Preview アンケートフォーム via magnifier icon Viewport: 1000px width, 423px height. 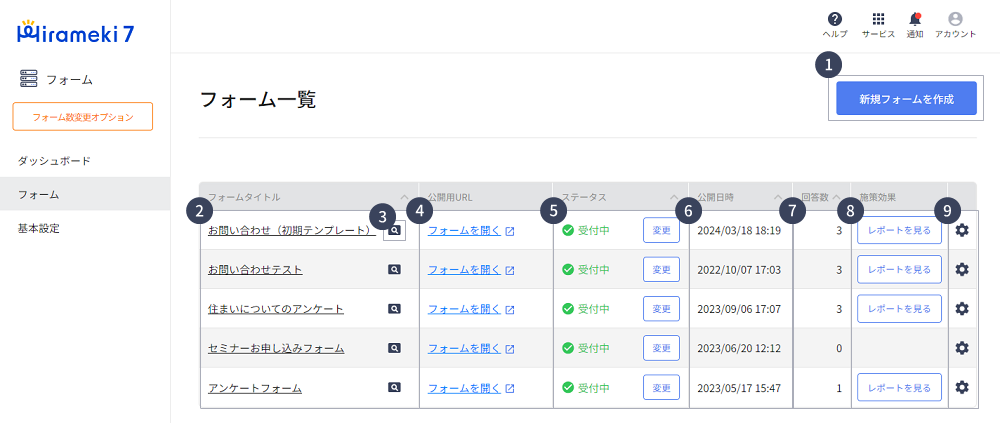(x=395, y=387)
